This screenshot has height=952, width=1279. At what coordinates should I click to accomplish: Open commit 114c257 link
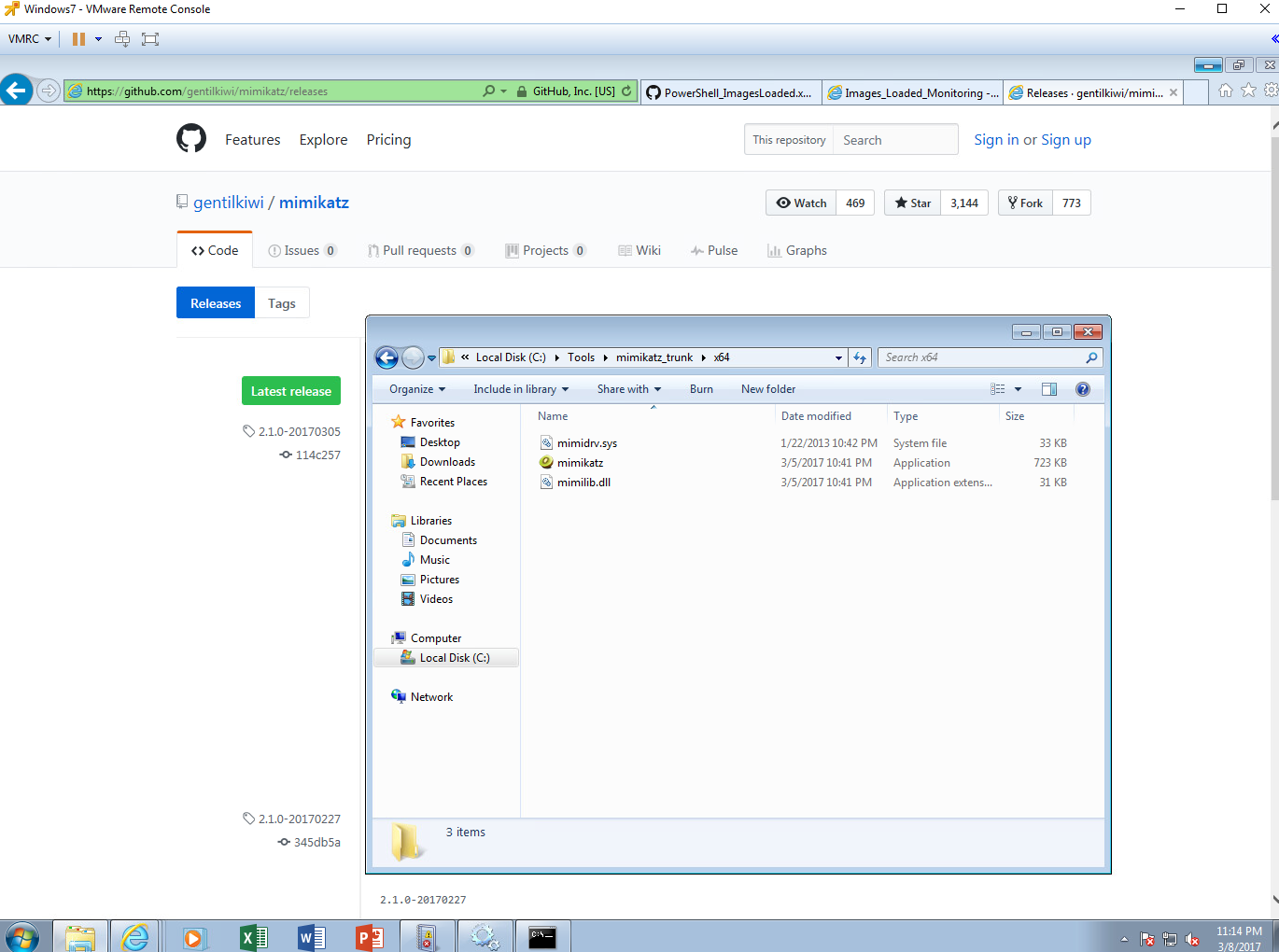(318, 455)
